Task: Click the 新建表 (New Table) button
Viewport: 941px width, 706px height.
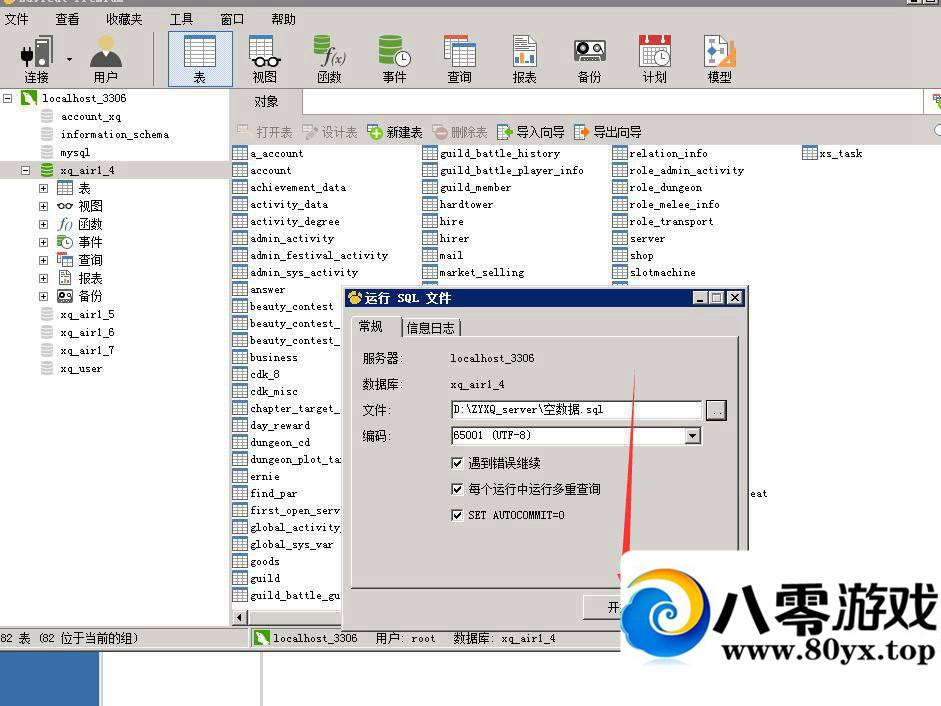Action: (395, 132)
